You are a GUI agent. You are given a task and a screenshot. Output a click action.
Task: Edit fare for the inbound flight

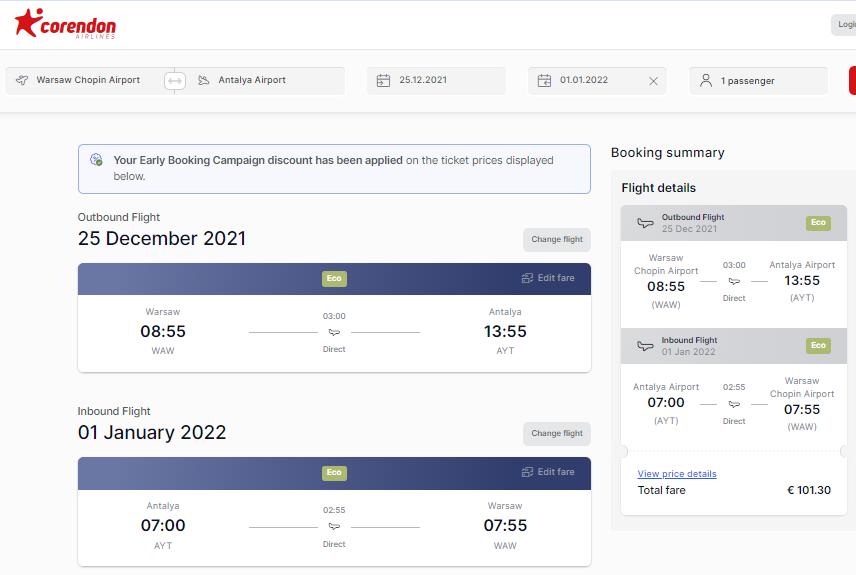[548, 472]
